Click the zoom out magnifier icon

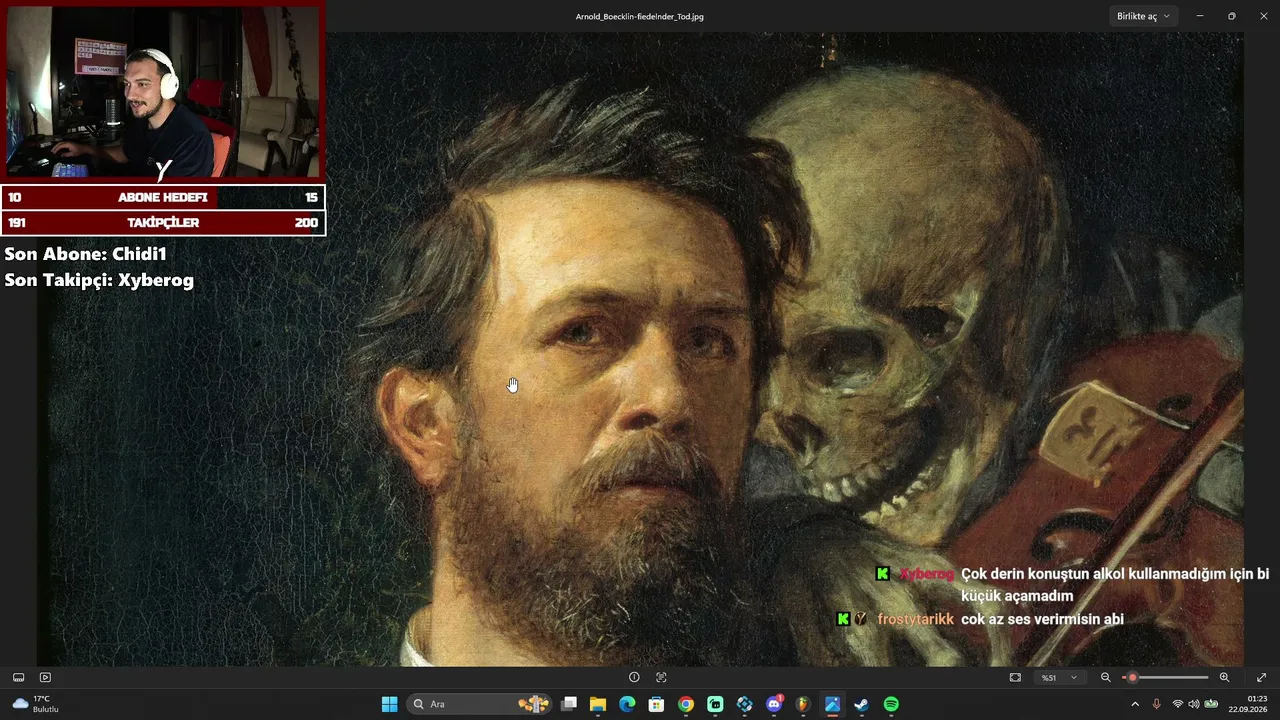[x=1106, y=677]
